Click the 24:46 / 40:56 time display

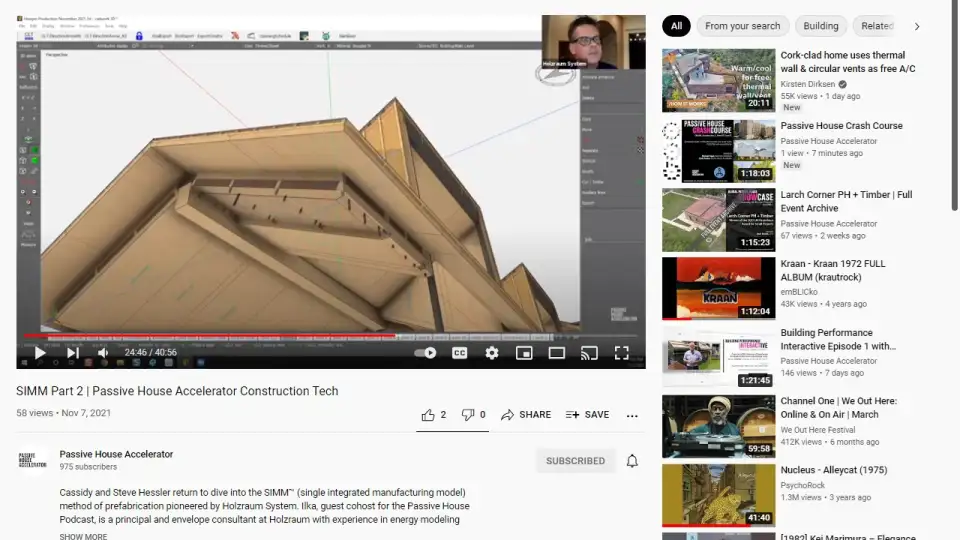pos(151,353)
